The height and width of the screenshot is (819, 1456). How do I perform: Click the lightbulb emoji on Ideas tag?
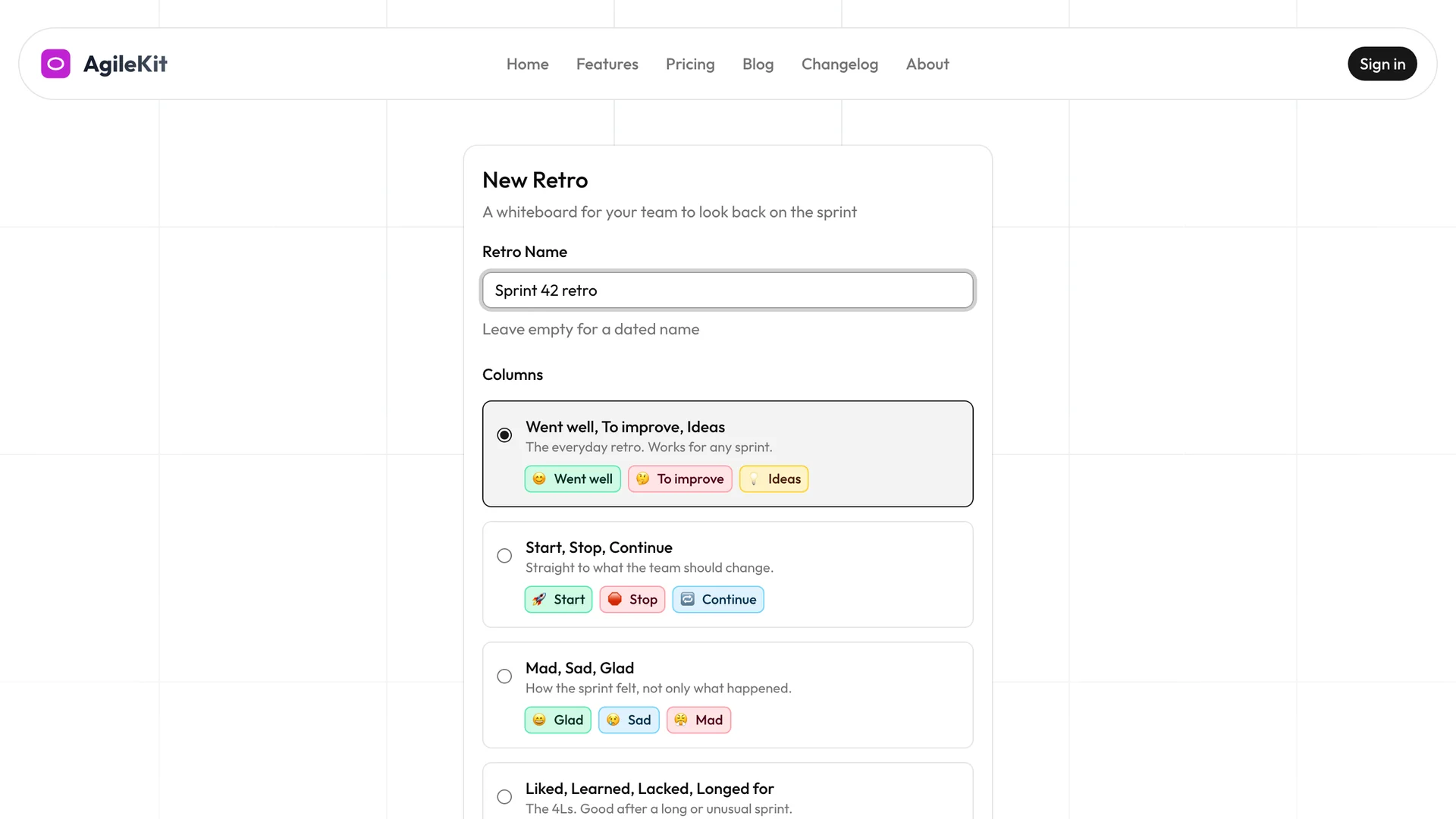(x=754, y=479)
